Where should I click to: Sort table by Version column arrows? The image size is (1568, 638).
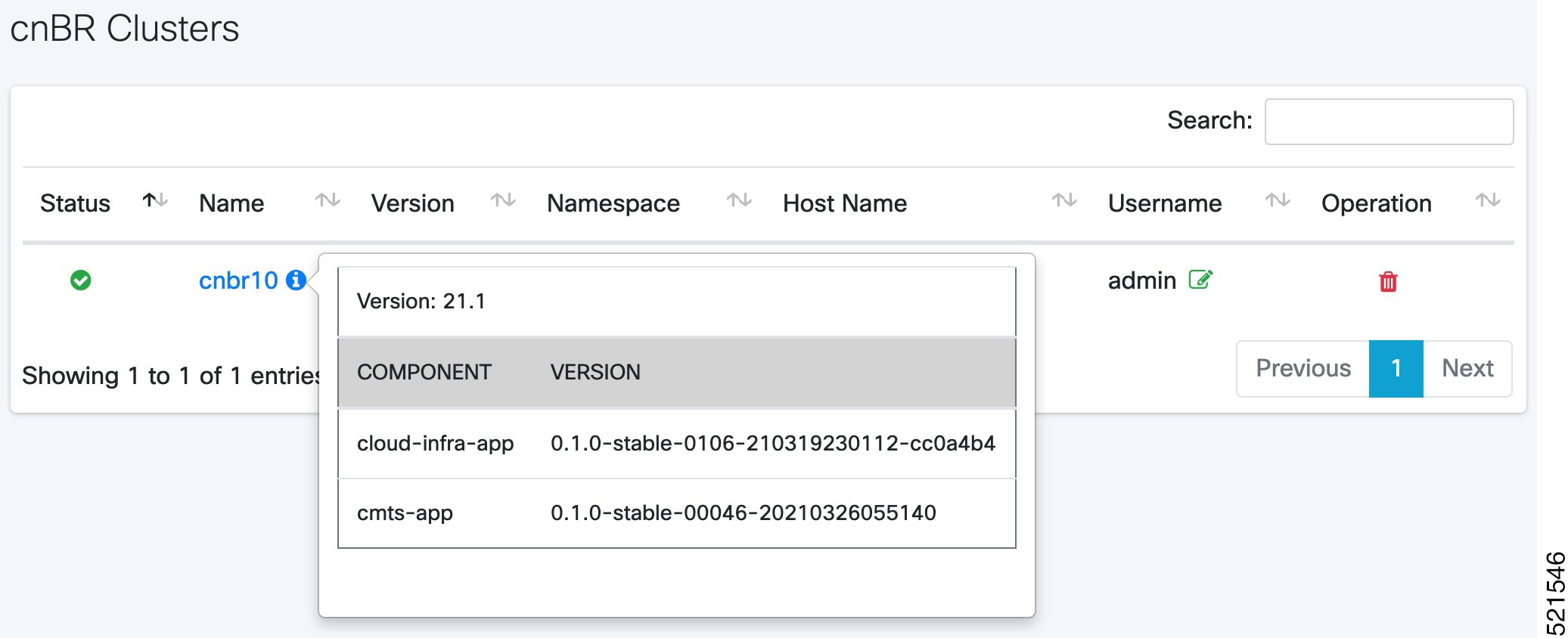tap(503, 200)
